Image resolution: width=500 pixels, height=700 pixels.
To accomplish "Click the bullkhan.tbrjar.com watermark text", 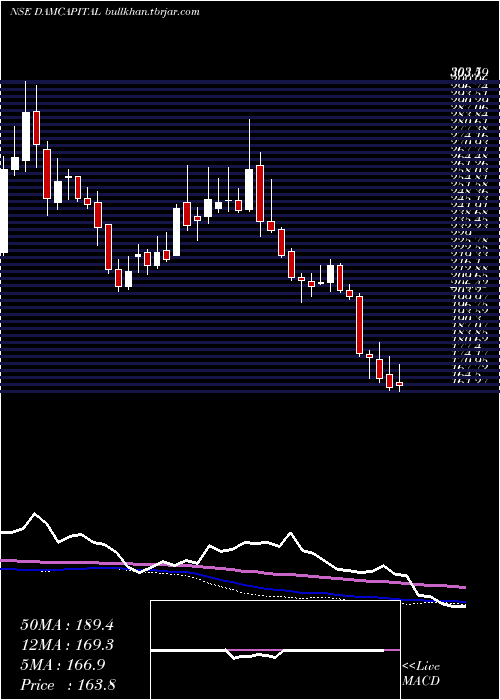I will 152,12.
